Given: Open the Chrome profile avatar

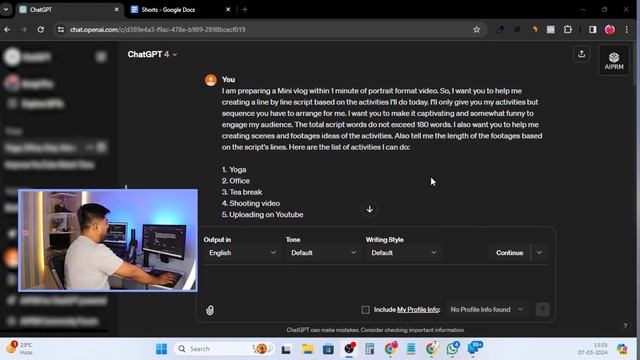Looking at the screenshot, I should (x=610, y=29).
